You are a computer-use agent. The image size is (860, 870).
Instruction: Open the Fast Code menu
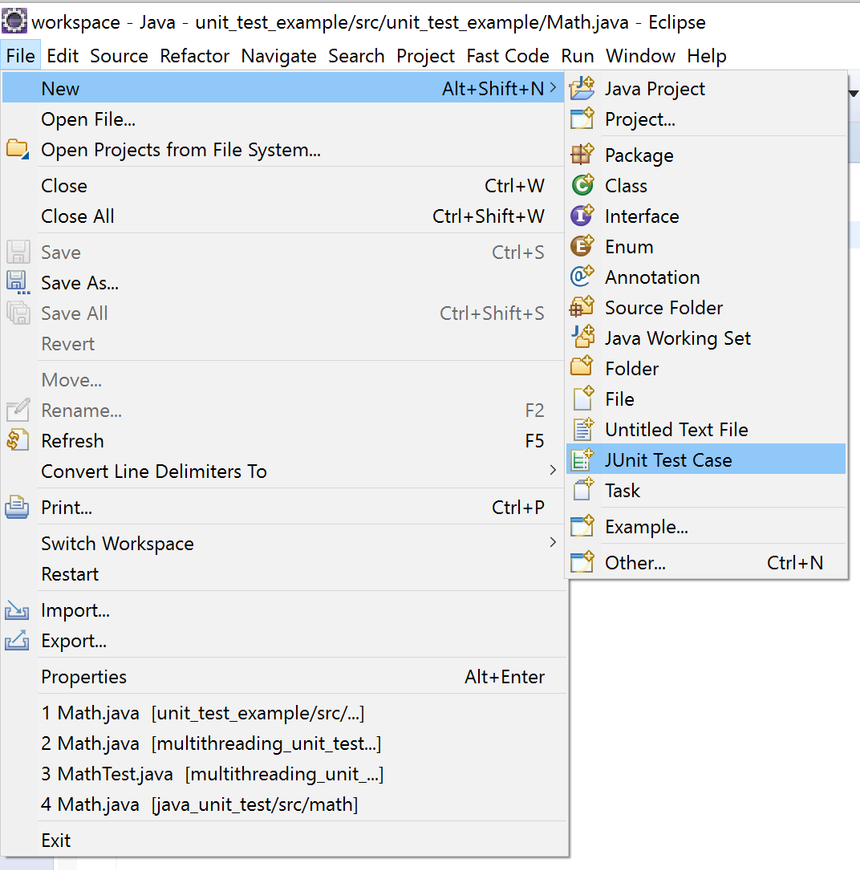click(507, 56)
